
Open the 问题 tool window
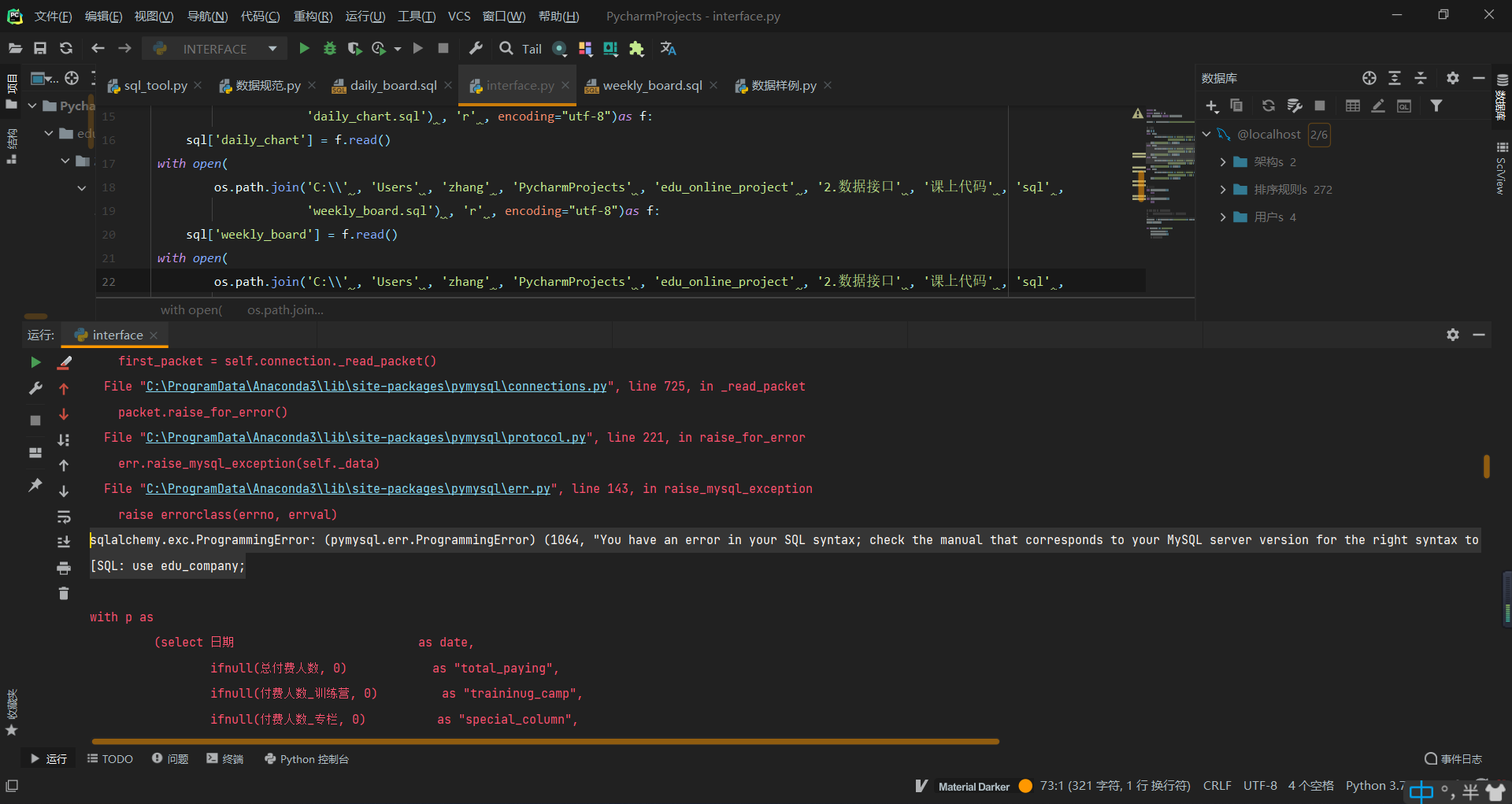(x=170, y=759)
